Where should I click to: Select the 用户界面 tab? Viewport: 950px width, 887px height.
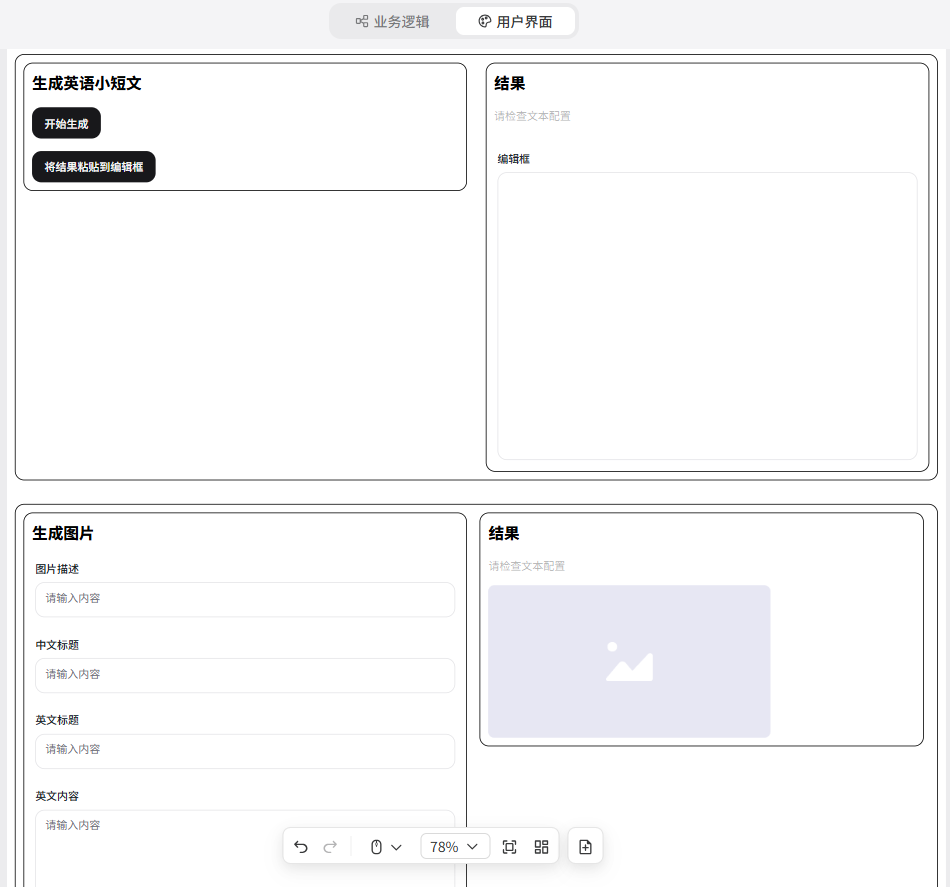tap(515, 22)
